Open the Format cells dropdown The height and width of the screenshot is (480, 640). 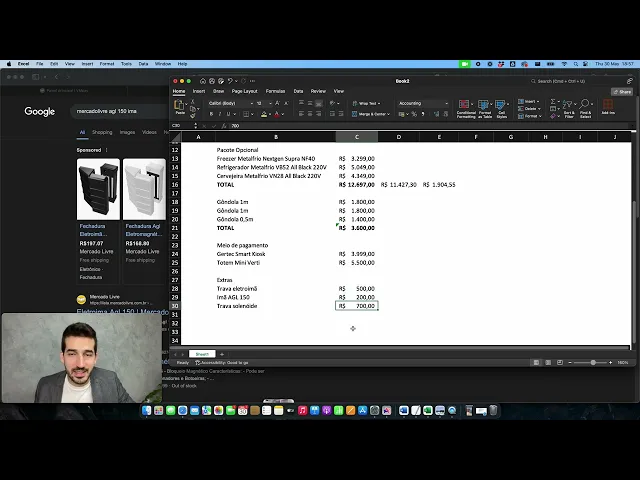click(529, 116)
